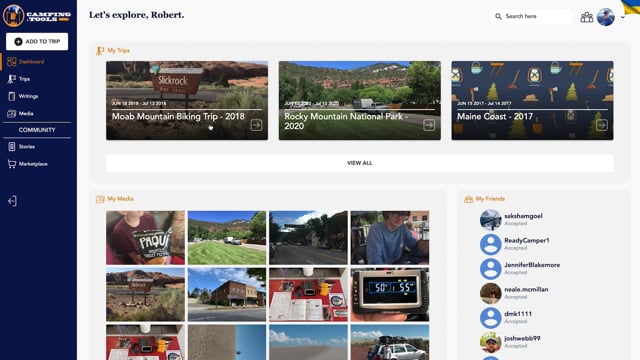The height and width of the screenshot is (360, 640).
Task: Open community Stories in the sidebar
Action: click(27, 147)
